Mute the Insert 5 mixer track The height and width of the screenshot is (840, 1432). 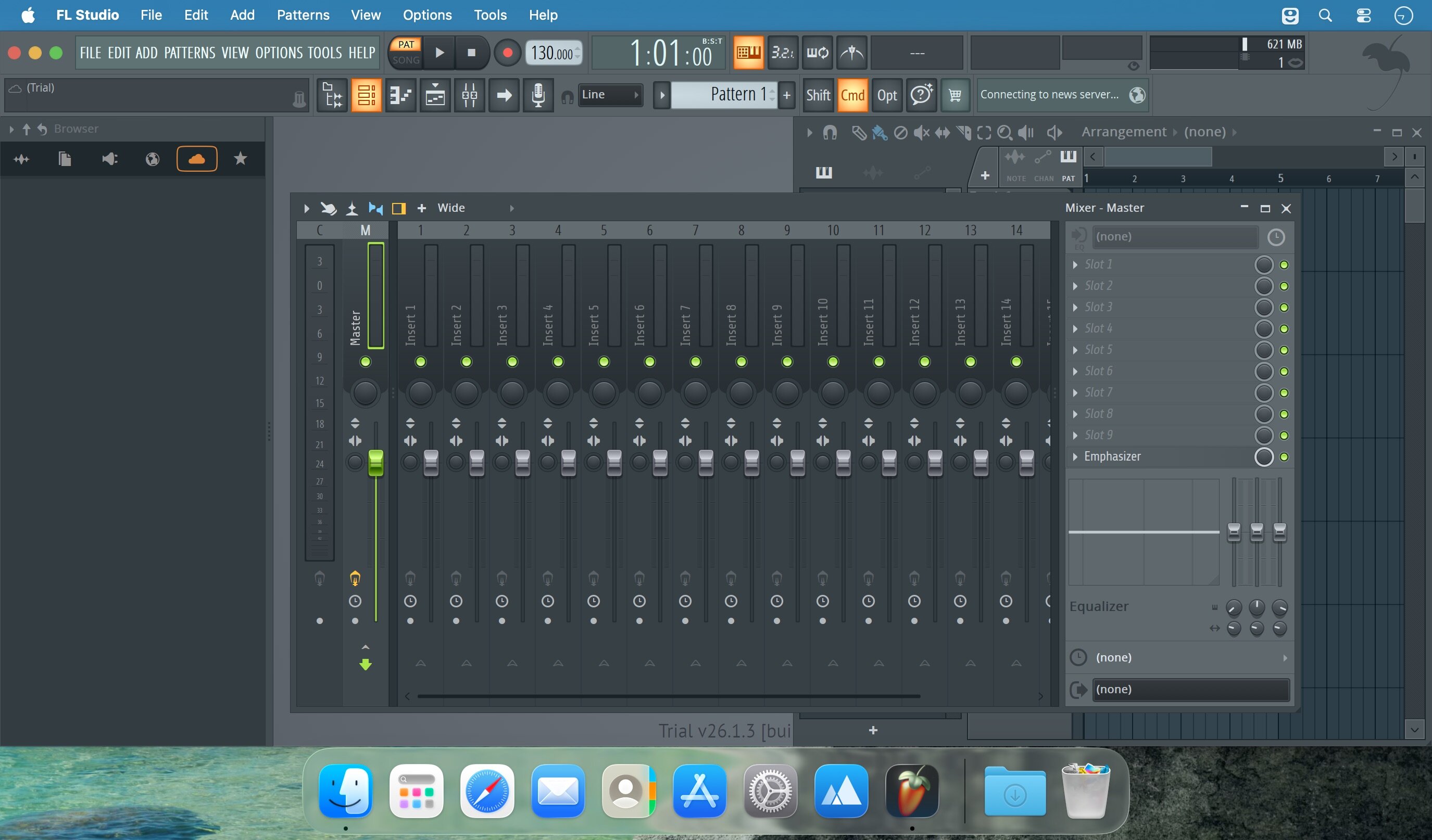pyautogui.click(x=604, y=362)
